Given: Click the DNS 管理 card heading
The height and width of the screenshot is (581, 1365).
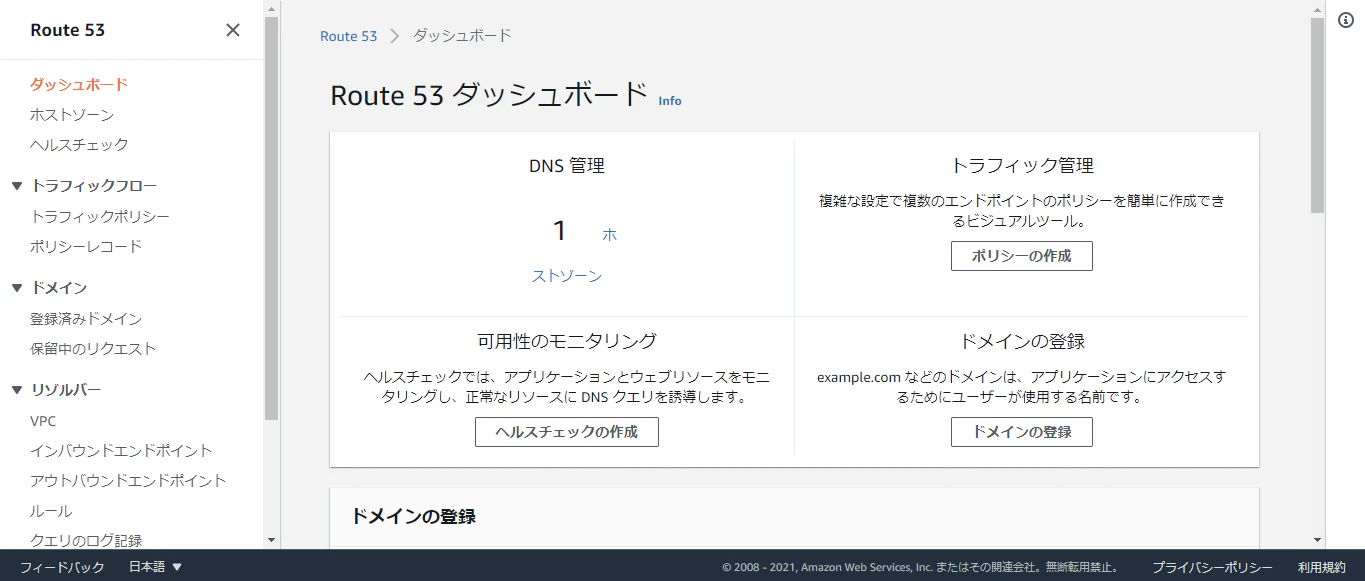Looking at the screenshot, I should (567, 166).
